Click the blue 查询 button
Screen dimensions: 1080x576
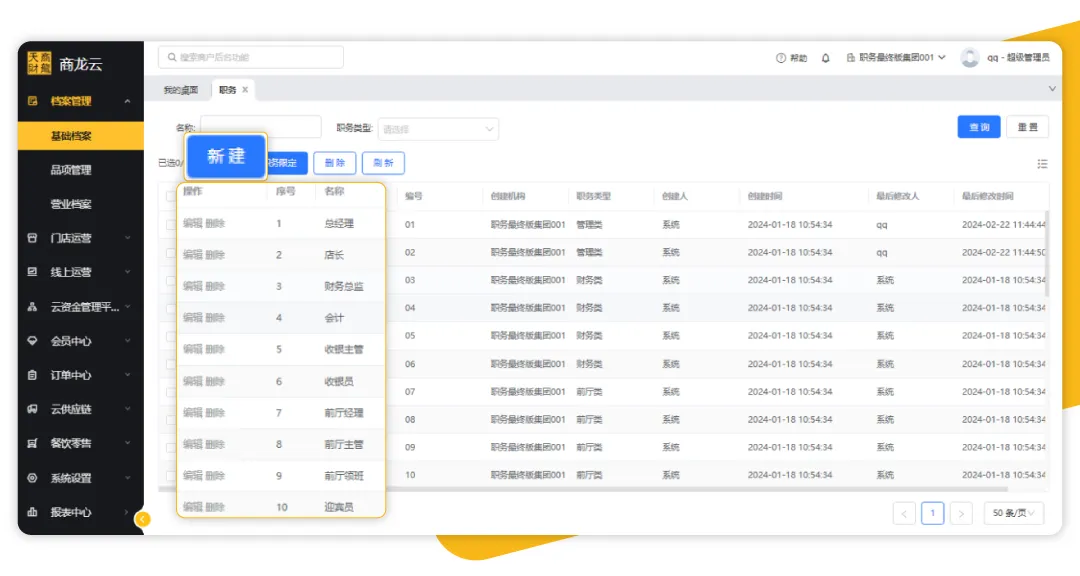tap(979, 127)
